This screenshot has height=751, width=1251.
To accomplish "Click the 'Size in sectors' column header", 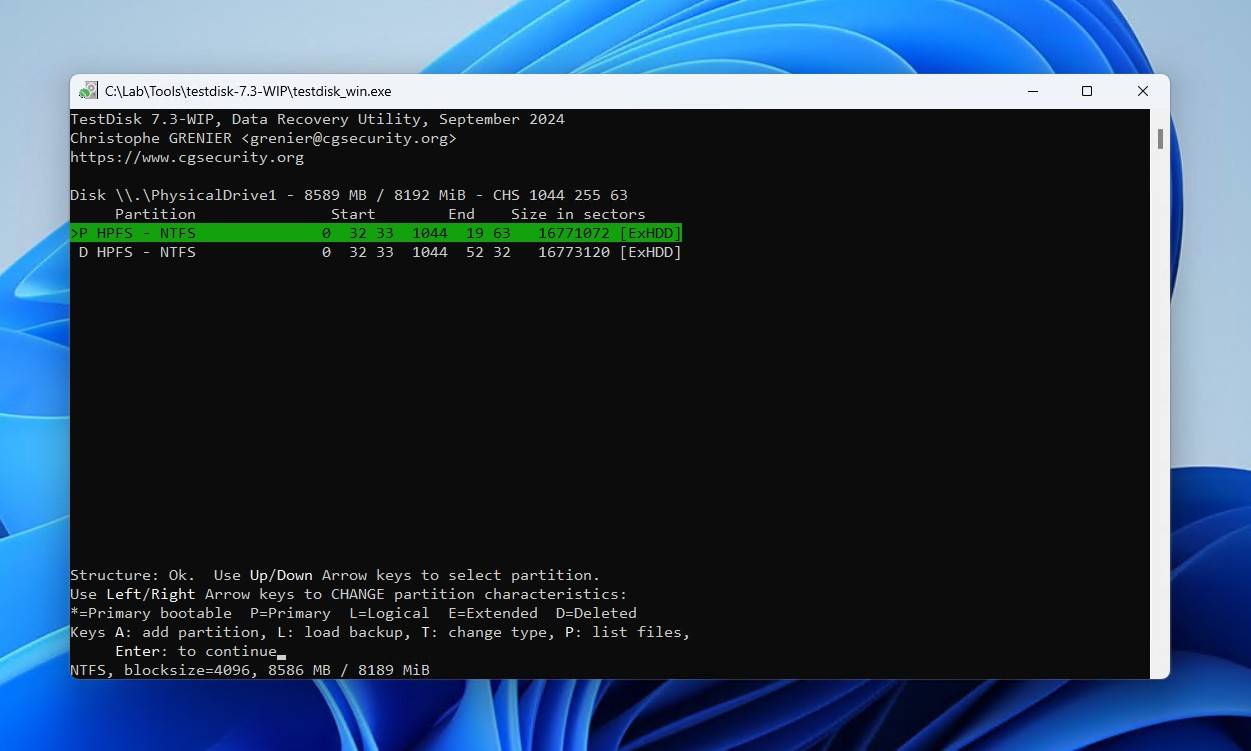I will pos(578,214).
